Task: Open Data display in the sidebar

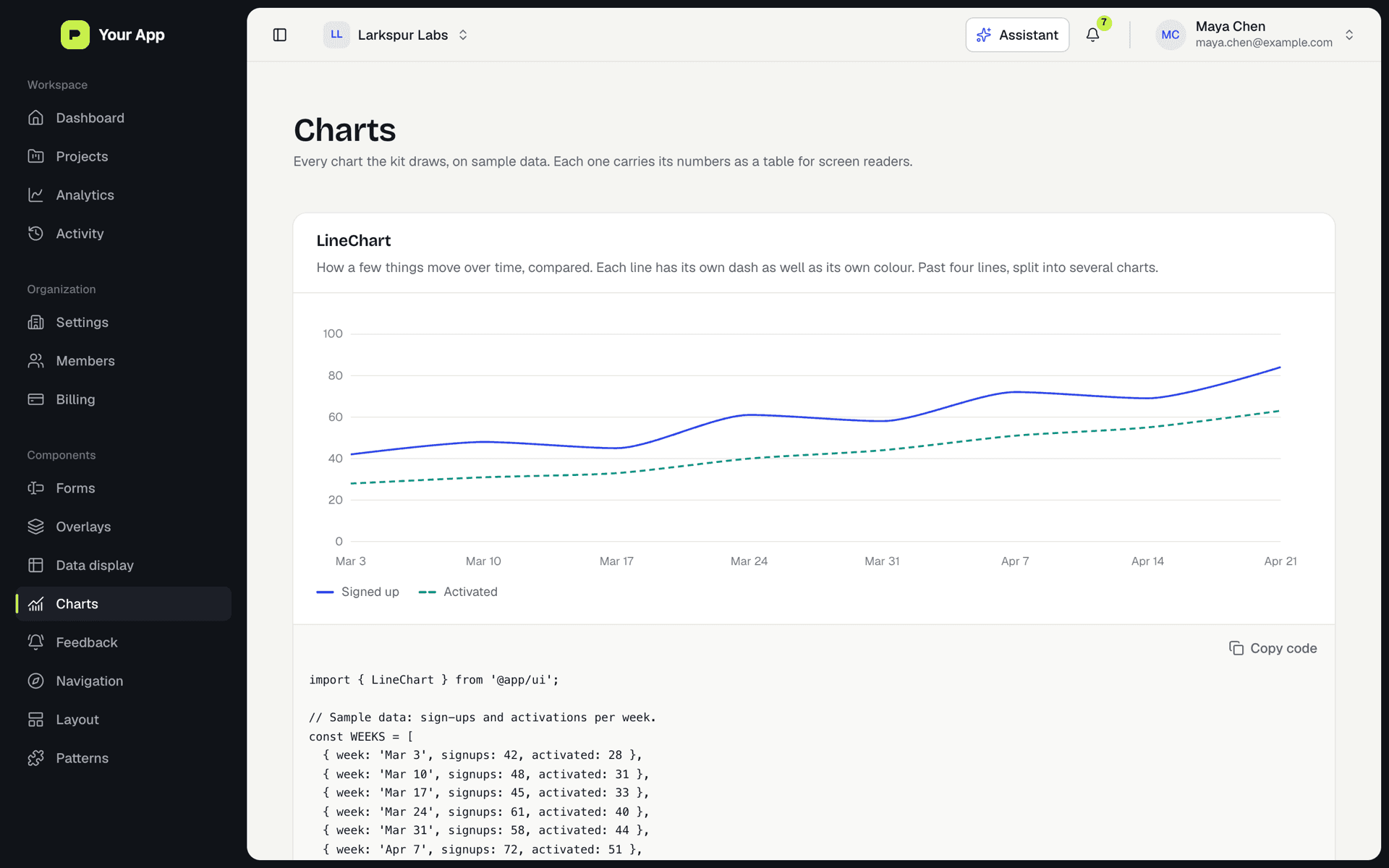Action: point(124,565)
